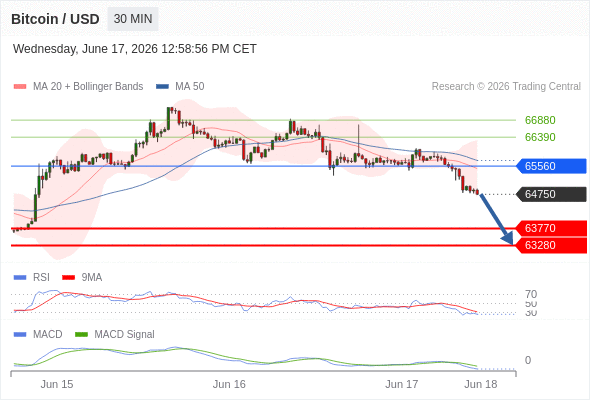The image size is (590, 400).
Task: Click the red 63280 support price tag
Action: click(551, 245)
